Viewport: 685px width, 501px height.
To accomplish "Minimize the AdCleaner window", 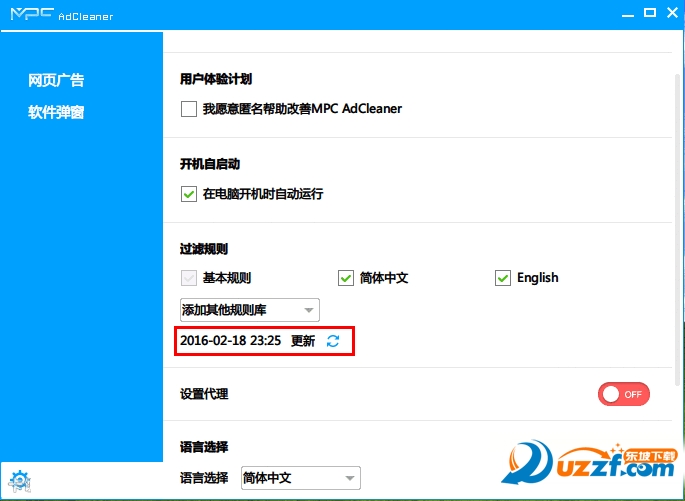I will [628, 14].
